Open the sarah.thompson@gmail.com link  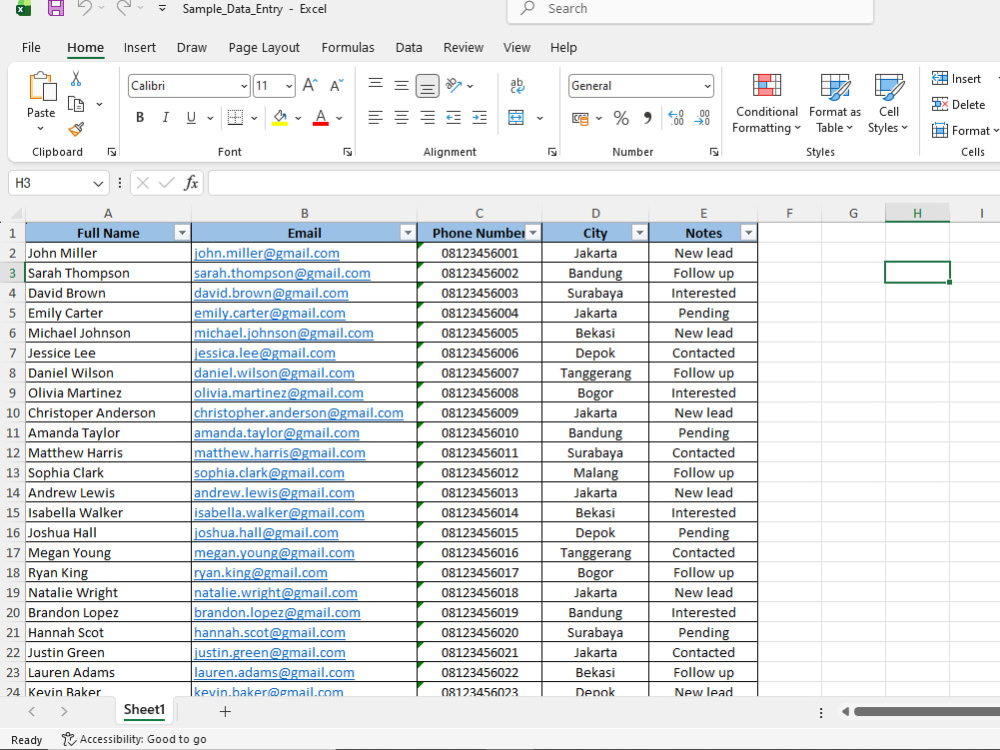click(x=282, y=273)
